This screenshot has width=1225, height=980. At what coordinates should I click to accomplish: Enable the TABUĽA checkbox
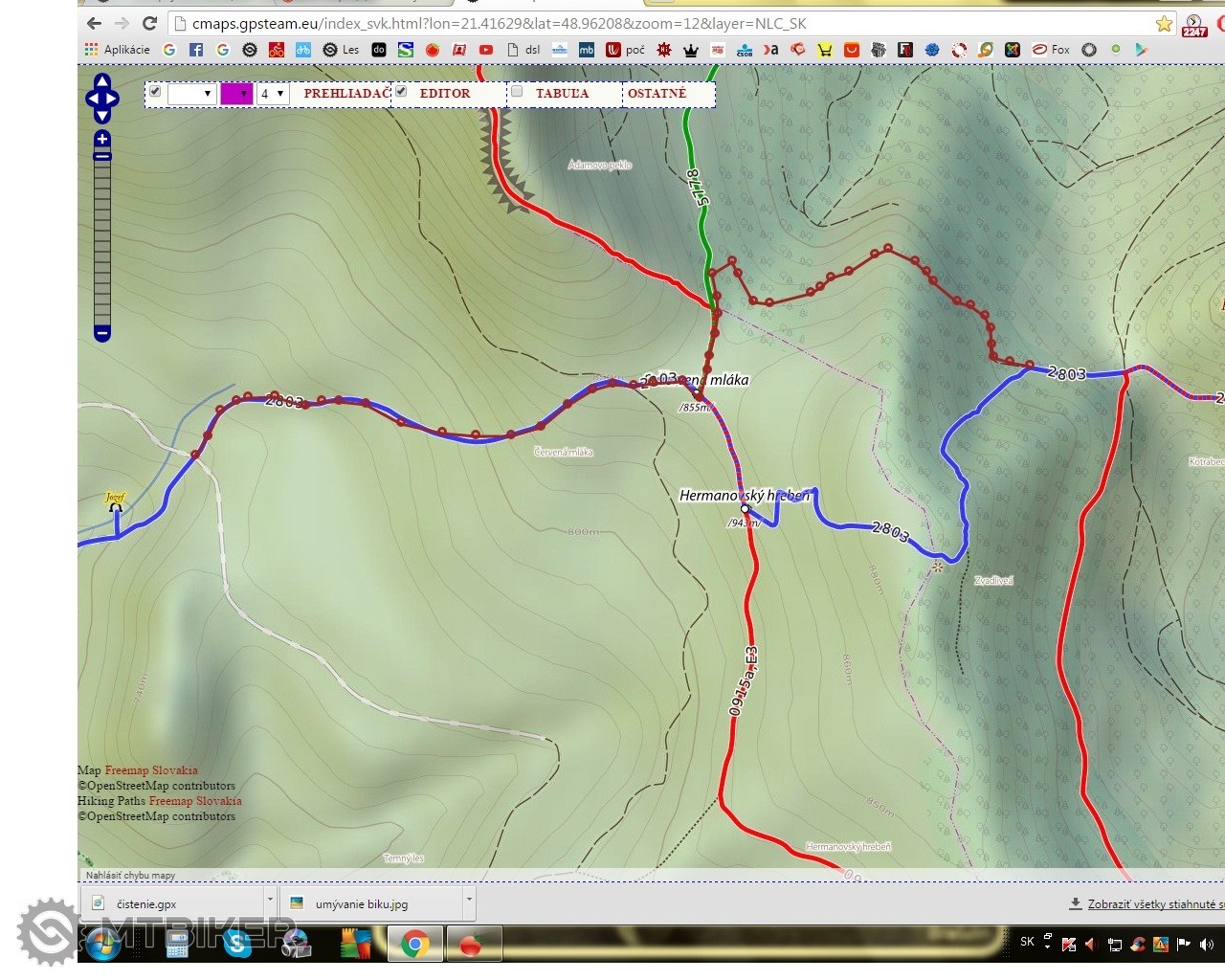coord(517,92)
